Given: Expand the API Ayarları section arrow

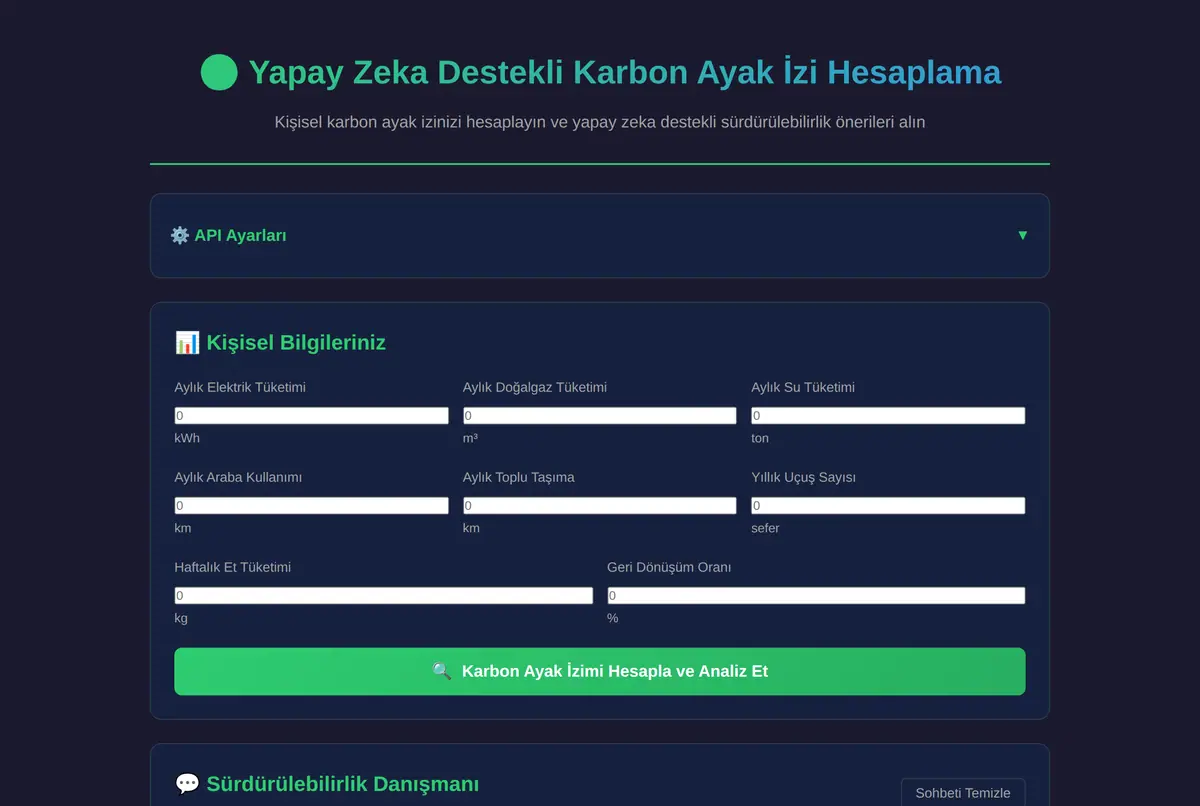Looking at the screenshot, I should (x=1022, y=236).
